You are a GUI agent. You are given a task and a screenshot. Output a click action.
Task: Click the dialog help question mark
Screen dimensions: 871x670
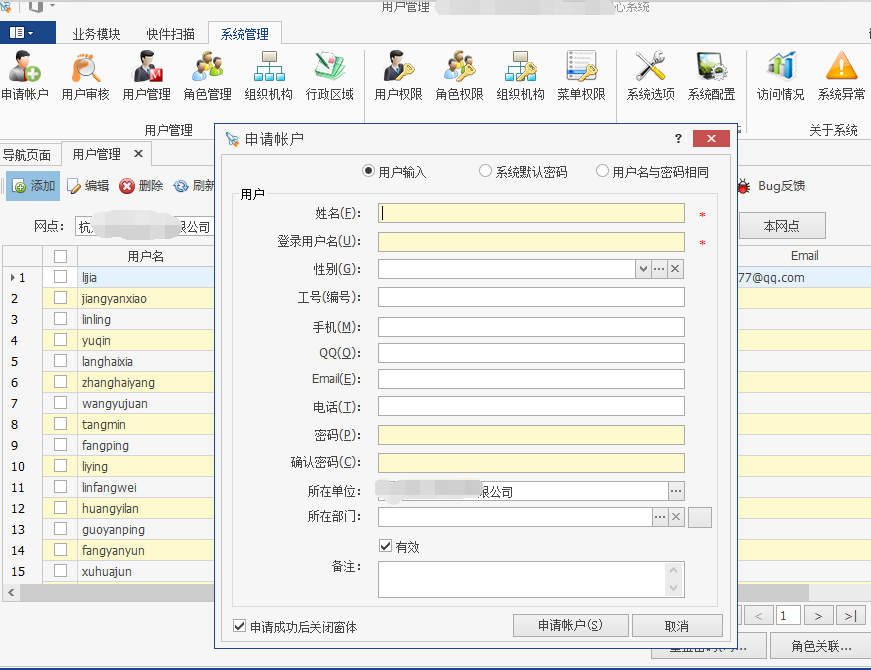coord(678,138)
